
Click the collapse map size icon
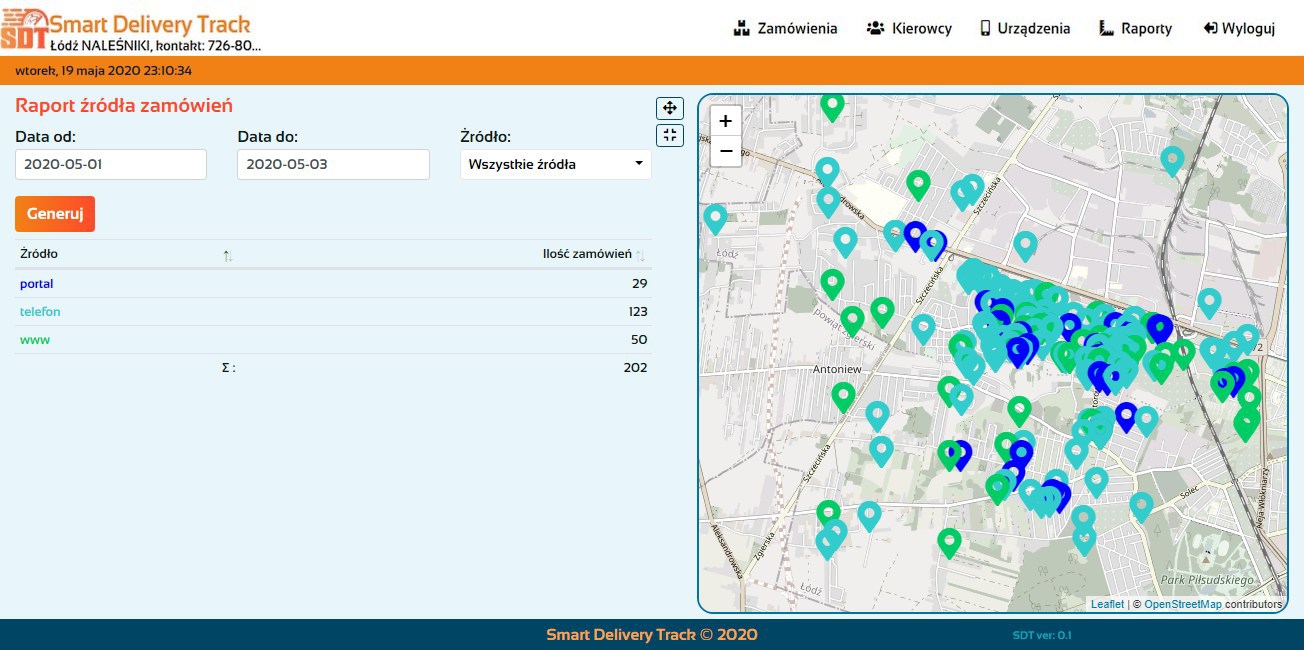point(669,135)
